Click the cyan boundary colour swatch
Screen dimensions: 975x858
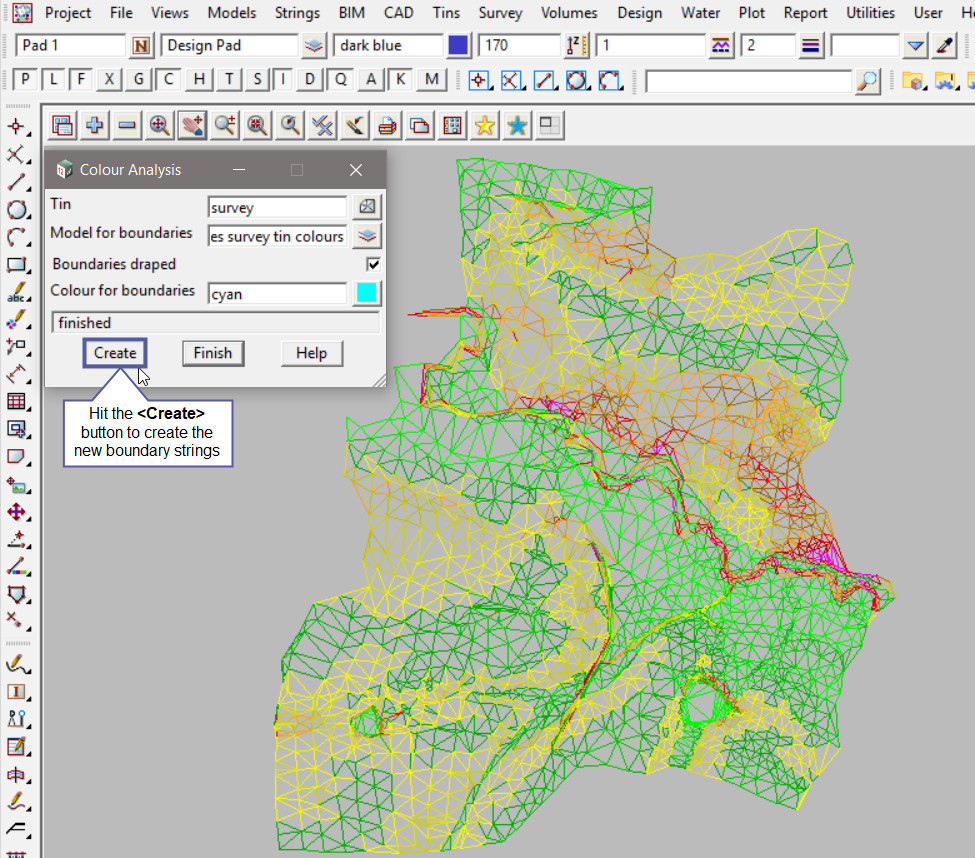[x=367, y=293]
